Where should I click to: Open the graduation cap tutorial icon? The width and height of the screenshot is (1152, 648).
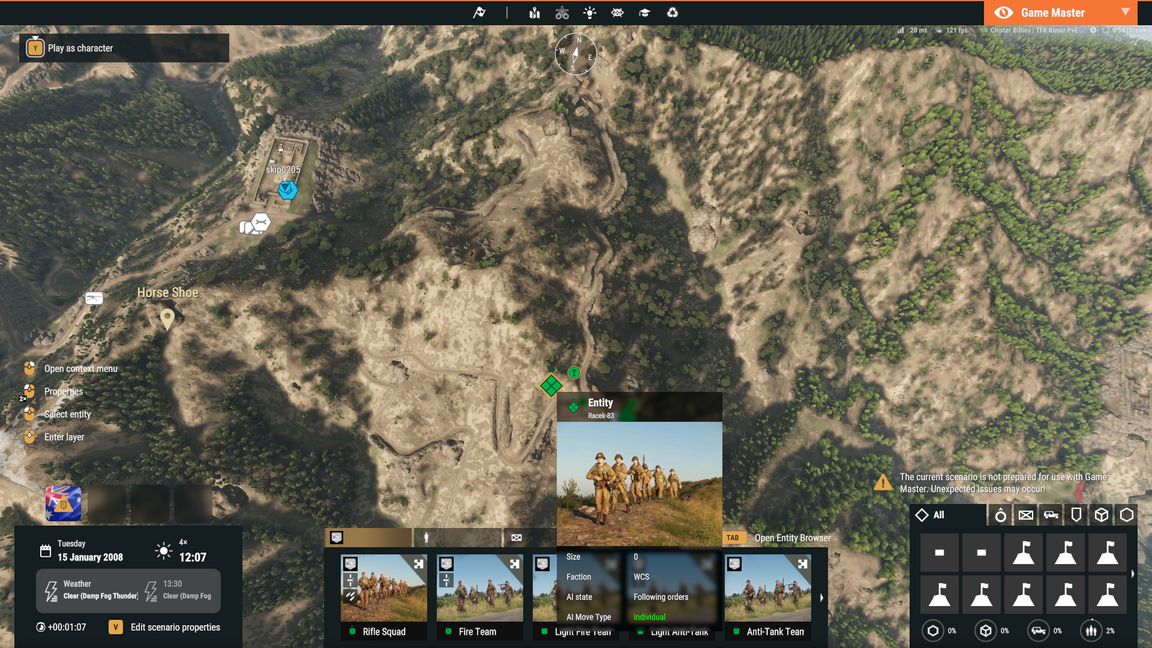(644, 12)
